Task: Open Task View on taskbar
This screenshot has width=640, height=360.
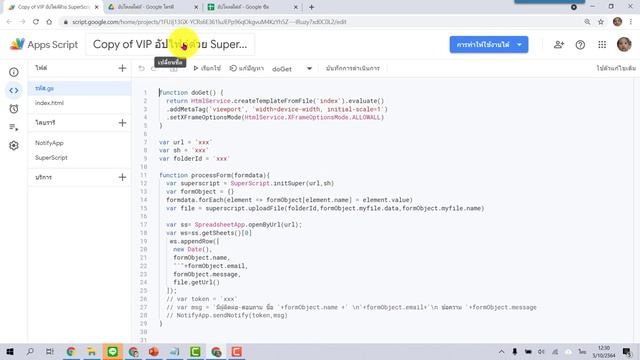Action: (x=50, y=351)
